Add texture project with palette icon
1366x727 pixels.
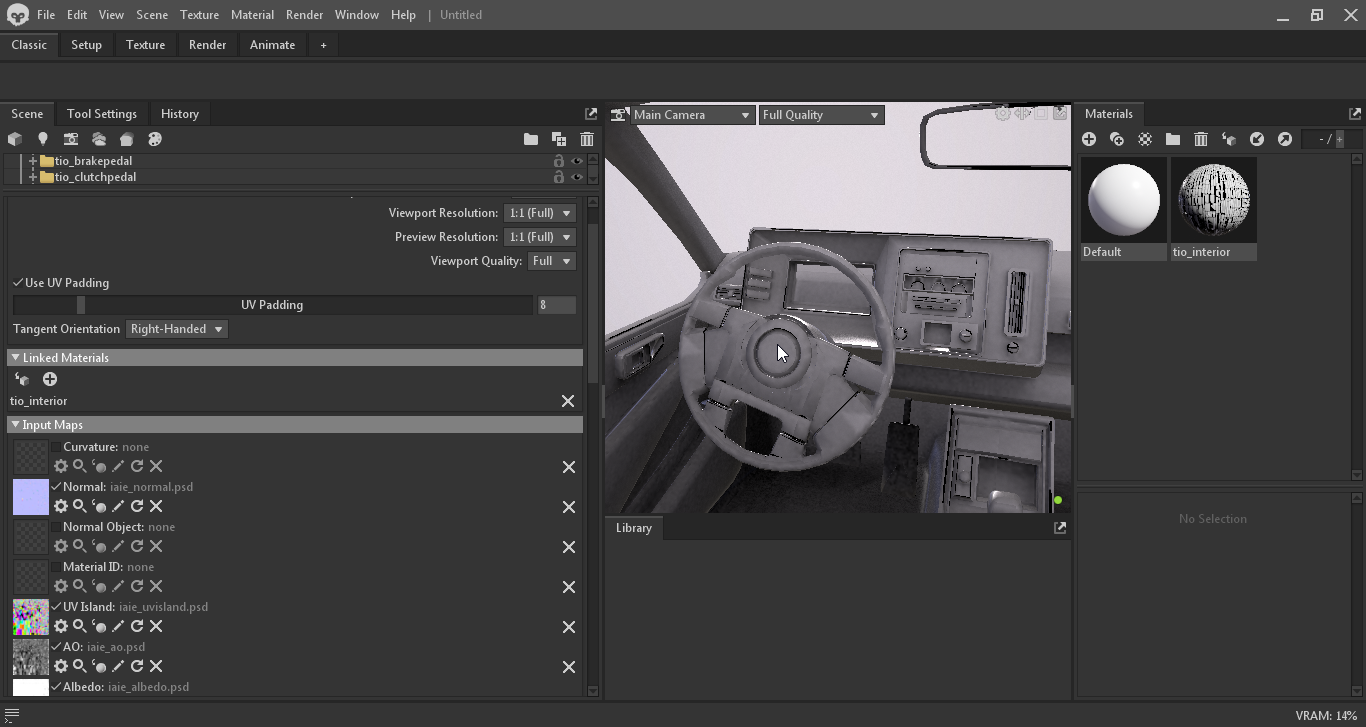(x=155, y=139)
